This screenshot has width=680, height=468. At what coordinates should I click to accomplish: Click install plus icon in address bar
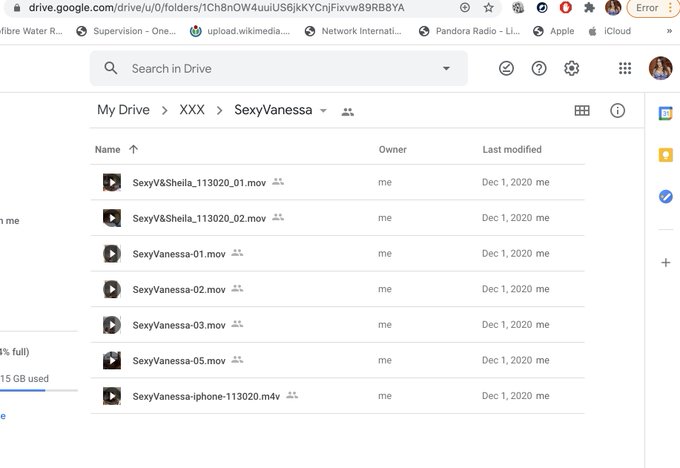(464, 7)
